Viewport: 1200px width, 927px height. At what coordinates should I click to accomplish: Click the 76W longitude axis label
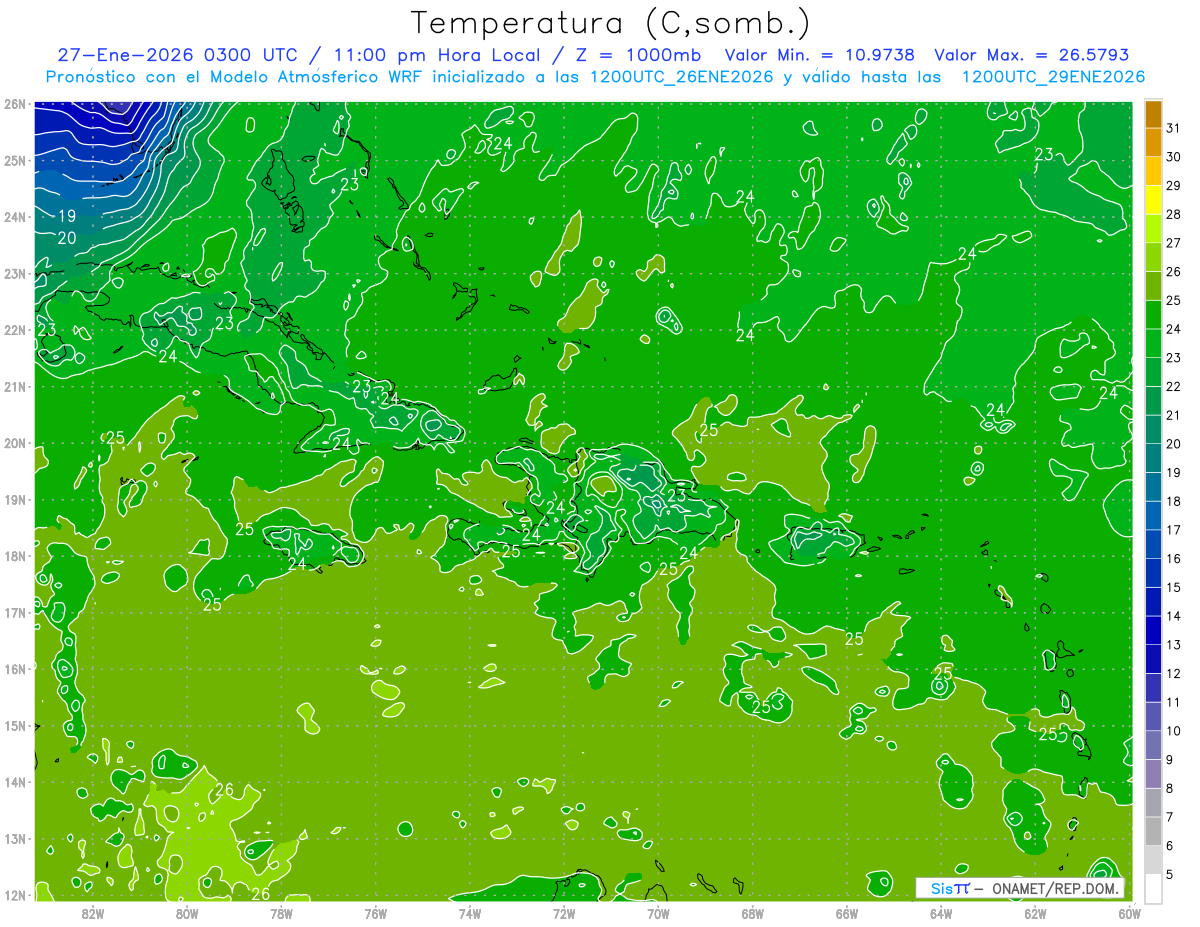(x=375, y=912)
